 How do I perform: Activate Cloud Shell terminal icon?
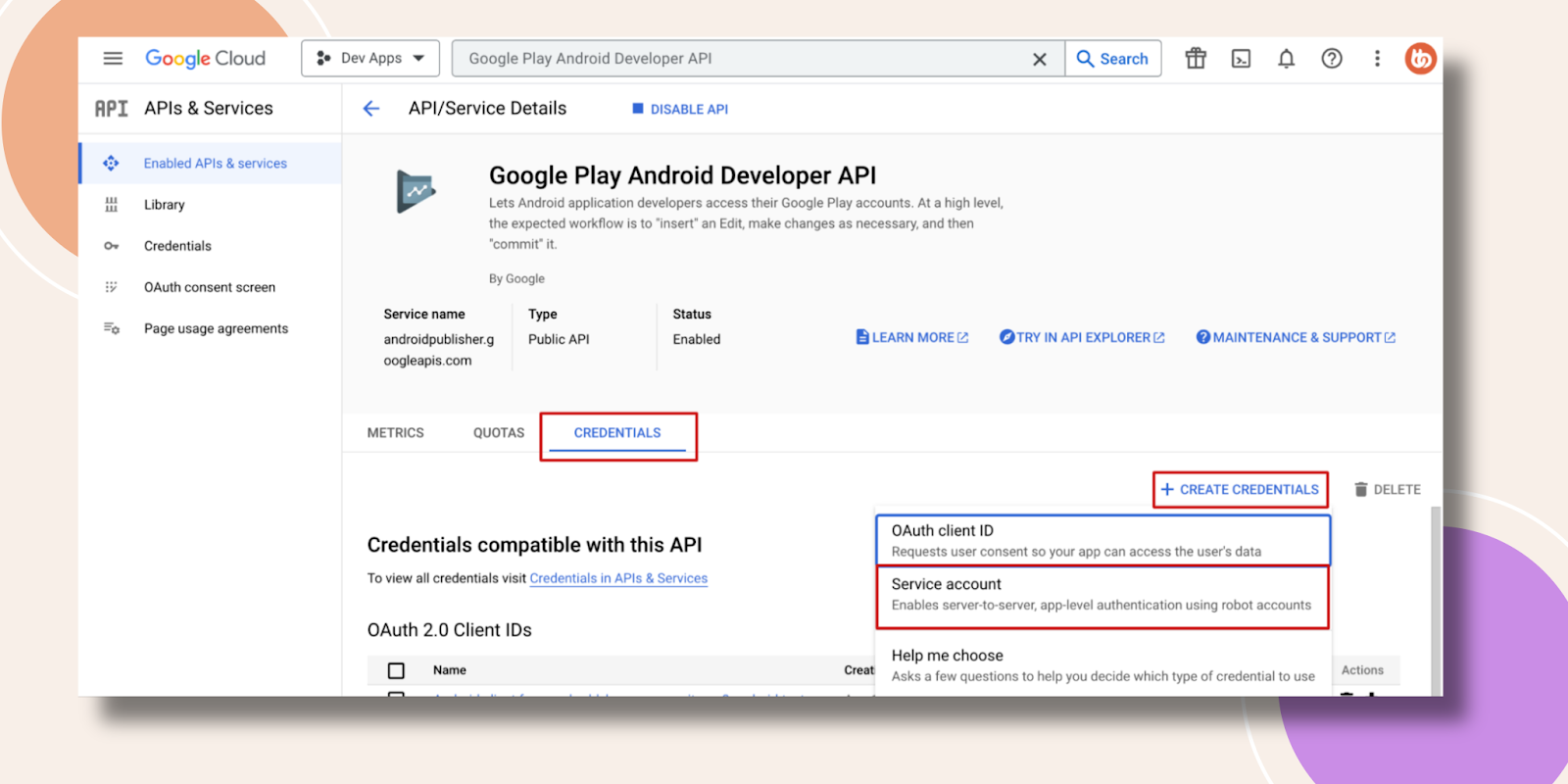(1241, 59)
